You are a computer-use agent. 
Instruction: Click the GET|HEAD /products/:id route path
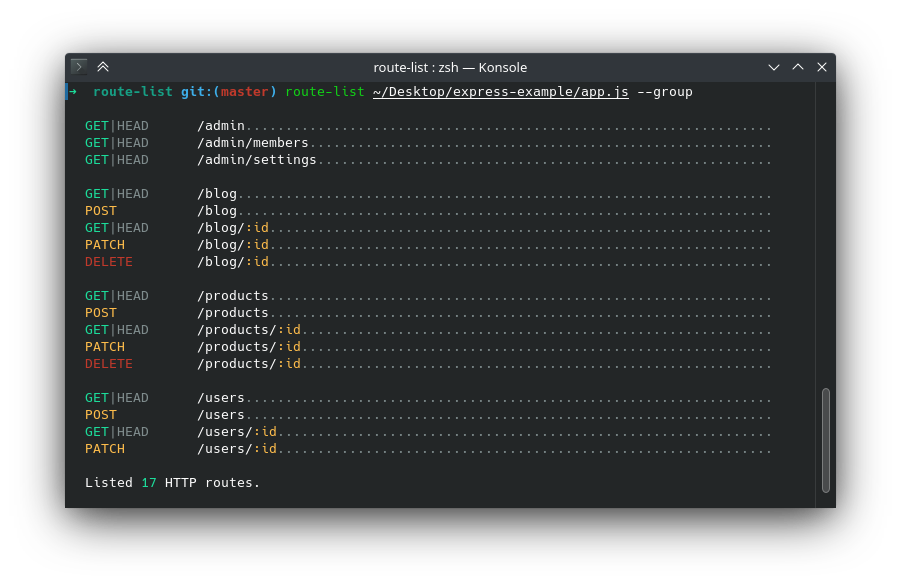pyautogui.click(x=249, y=330)
